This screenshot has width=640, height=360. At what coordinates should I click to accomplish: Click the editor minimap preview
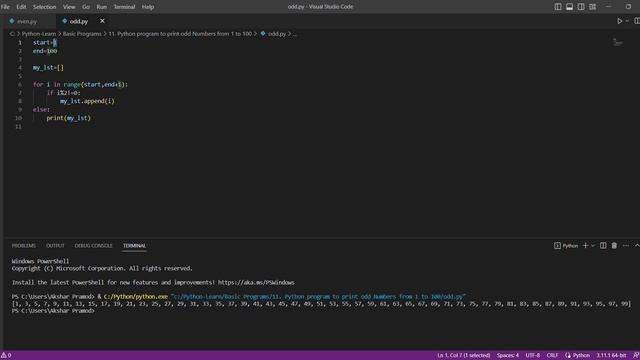[x=618, y=42]
